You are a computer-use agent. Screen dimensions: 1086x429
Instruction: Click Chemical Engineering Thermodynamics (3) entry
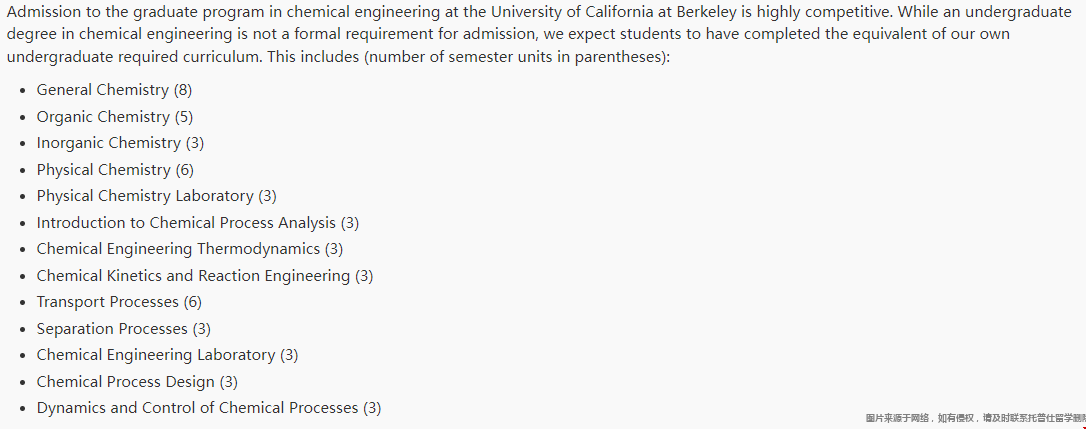click(x=190, y=249)
